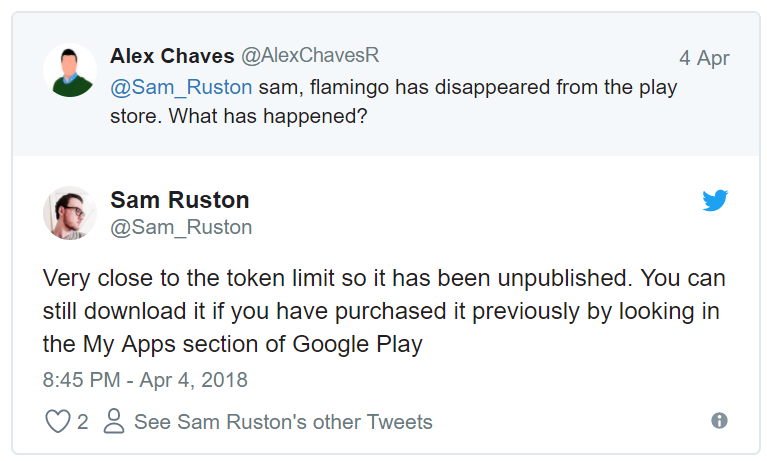Screen dimensions: 767x461
Task: Click the info icon below the tweet
Action: [719, 421]
